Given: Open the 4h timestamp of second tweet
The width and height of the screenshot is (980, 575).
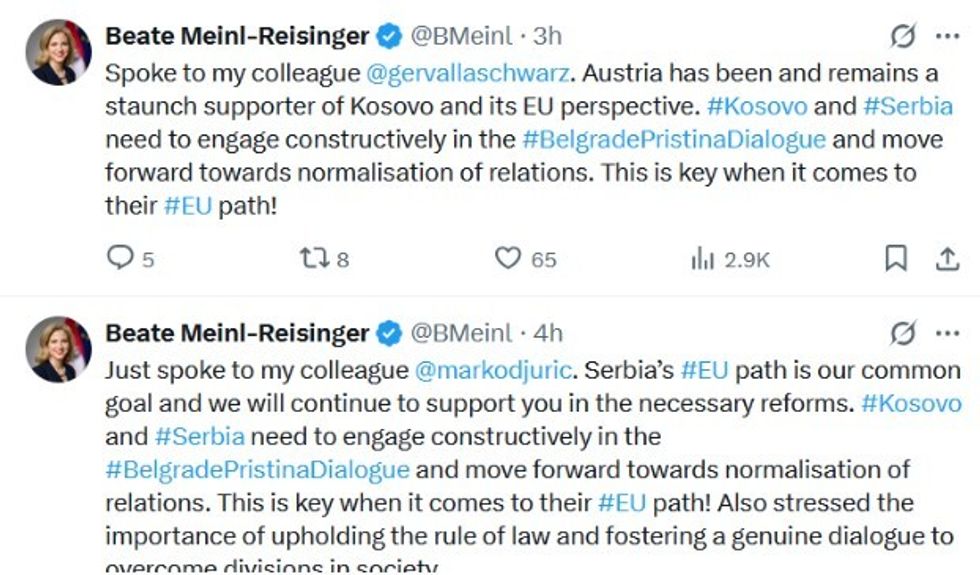Looking at the screenshot, I should [x=547, y=332].
